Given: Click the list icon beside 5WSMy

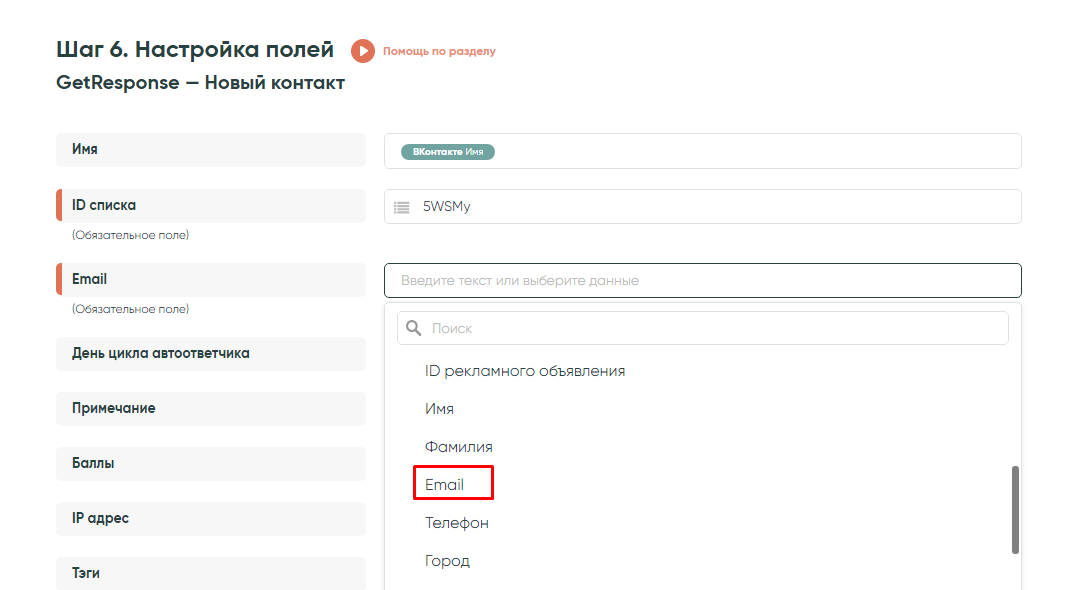Looking at the screenshot, I should [x=402, y=207].
